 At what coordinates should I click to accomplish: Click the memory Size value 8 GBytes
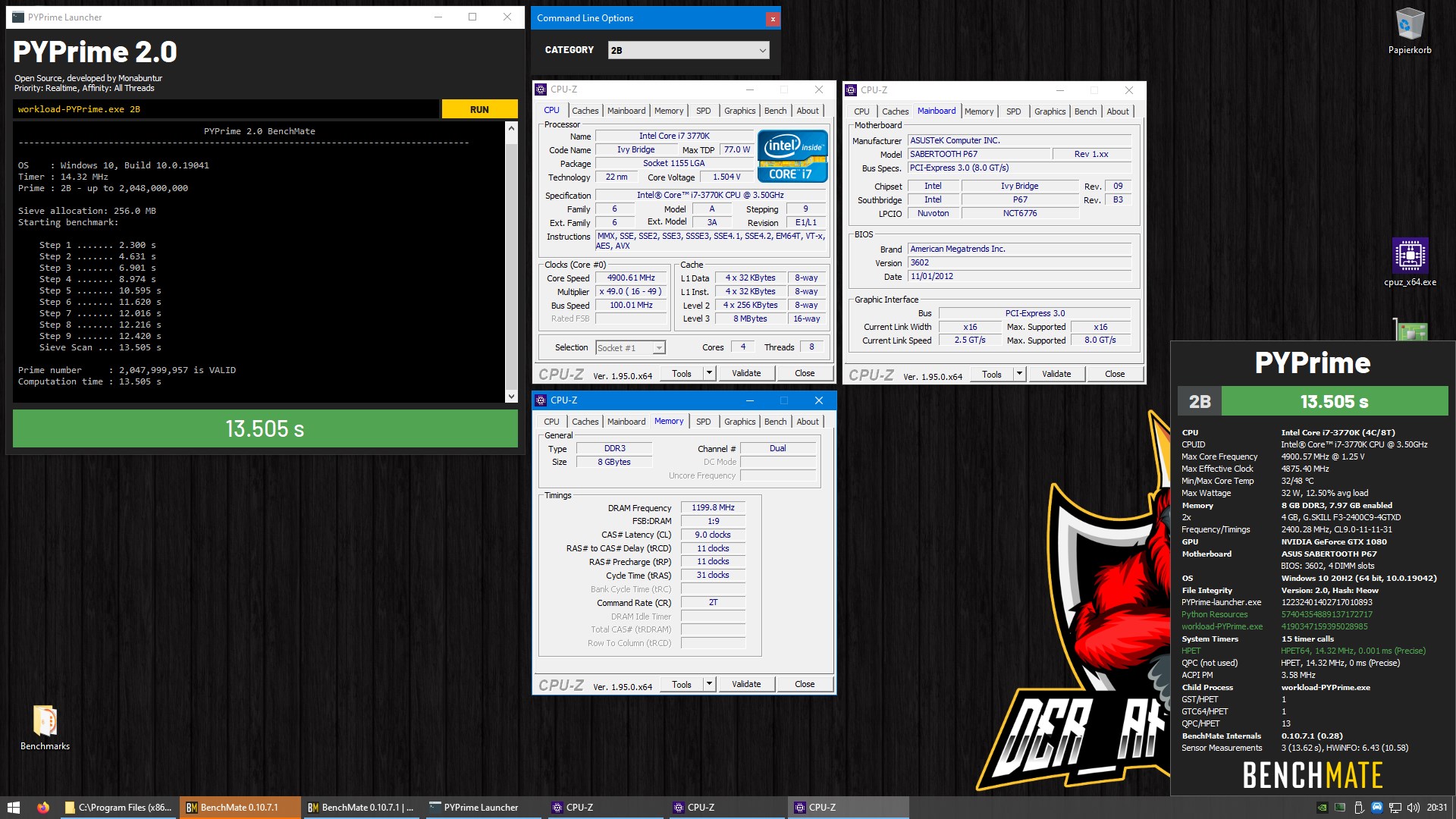tap(614, 463)
